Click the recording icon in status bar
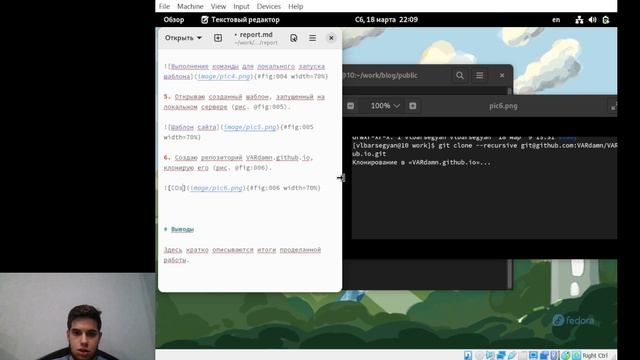 [544, 355]
